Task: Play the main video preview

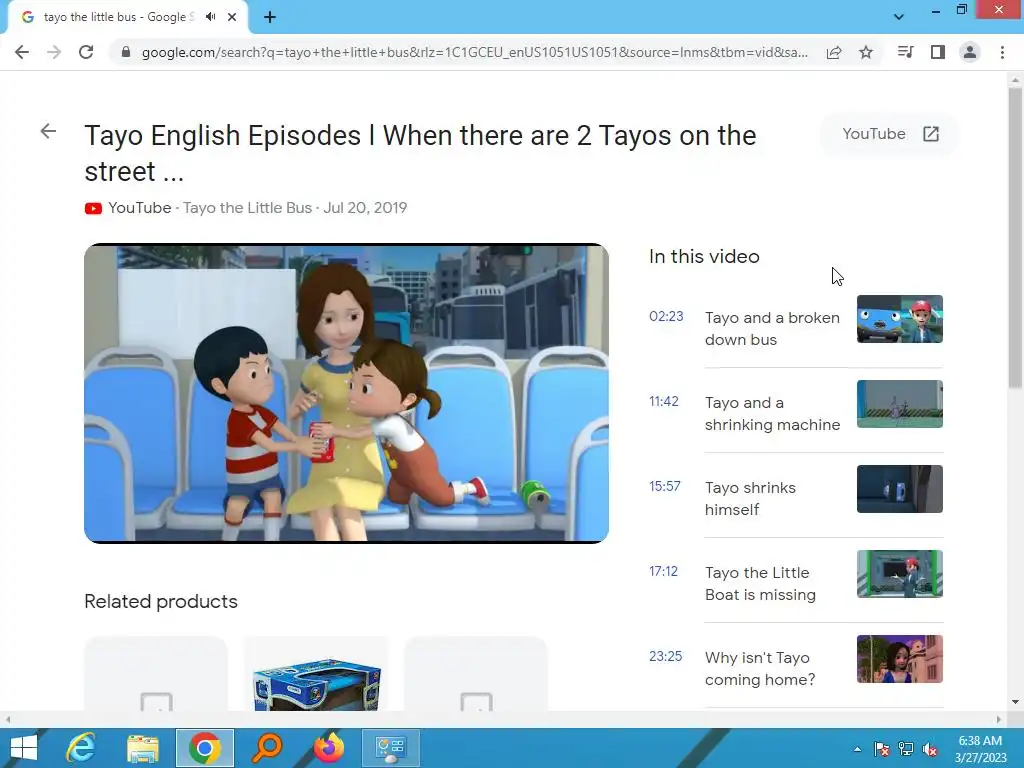Action: pyautogui.click(x=347, y=393)
